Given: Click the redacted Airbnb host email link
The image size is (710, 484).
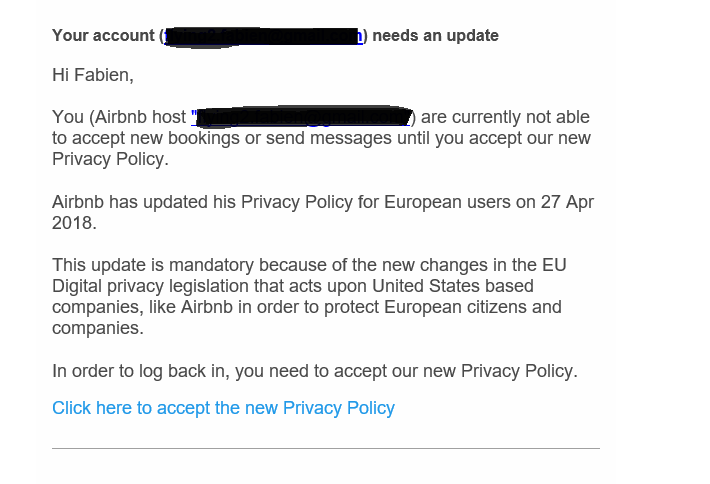Looking at the screenshot, I should tap(301, 117).
